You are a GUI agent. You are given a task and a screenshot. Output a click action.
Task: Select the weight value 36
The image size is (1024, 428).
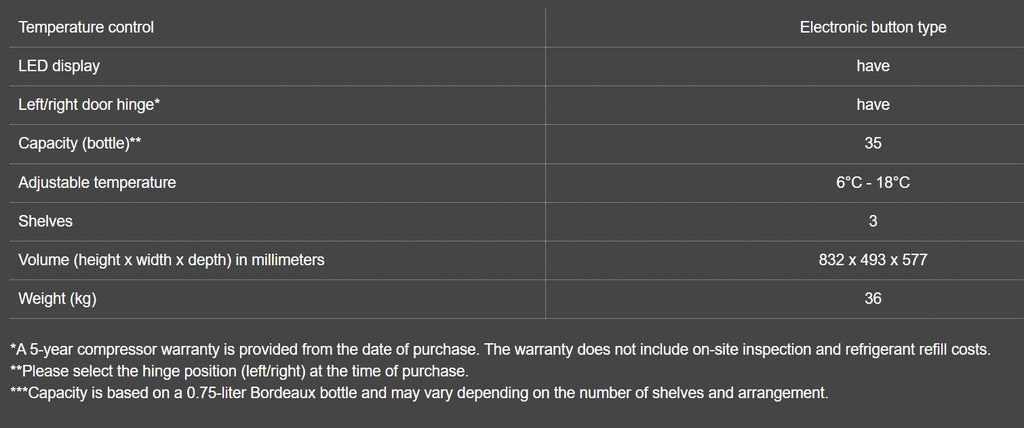pos(872,299)
